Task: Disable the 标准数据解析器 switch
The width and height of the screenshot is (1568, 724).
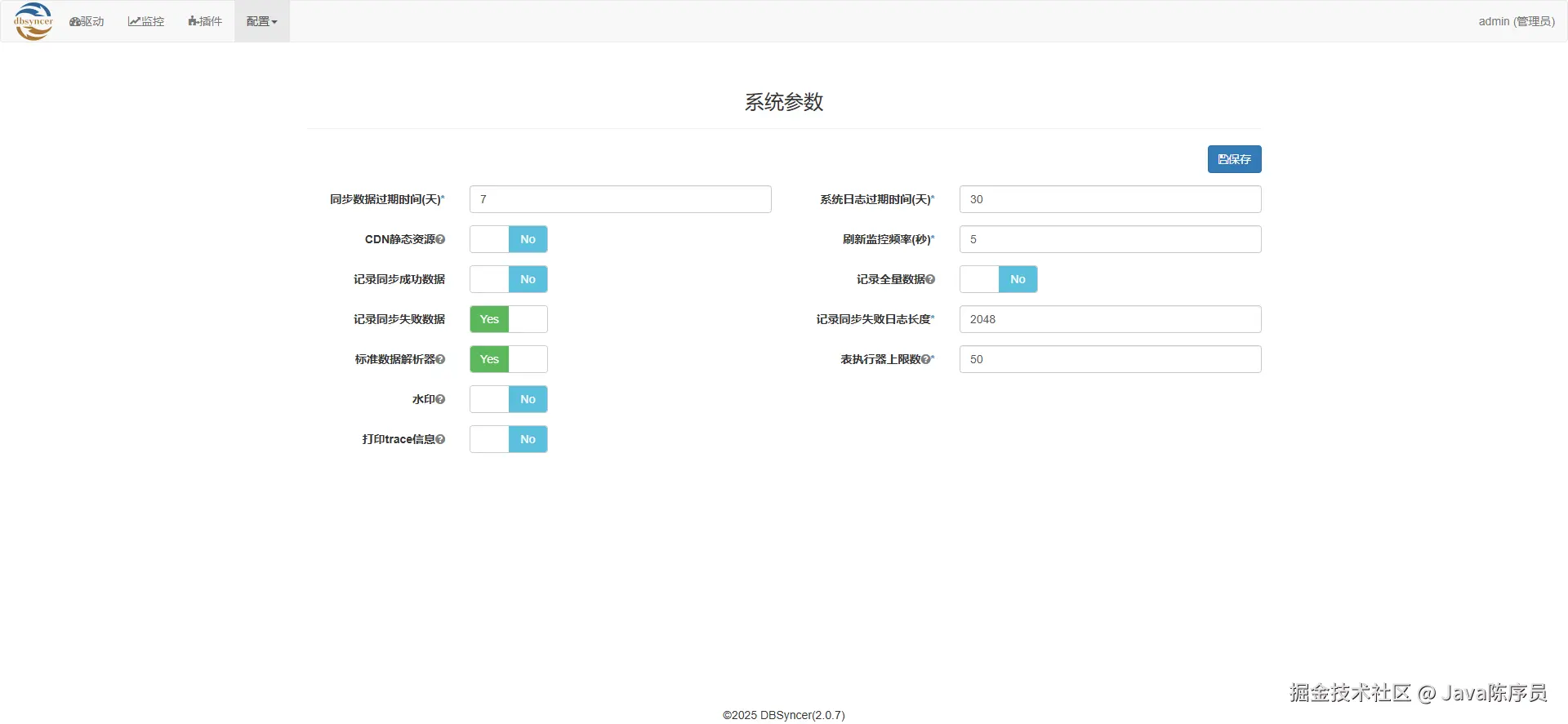Action: 509,359
